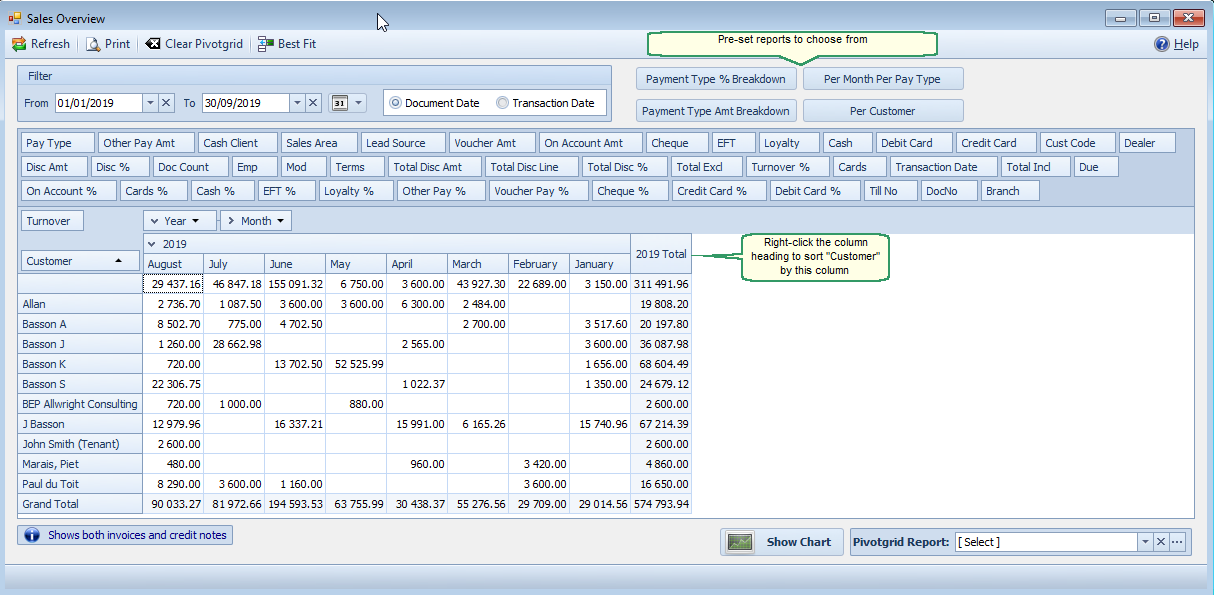This screenshot has width=1214, height=595.
Task: Click the Credit Card field
Action: tap(996, 143)
